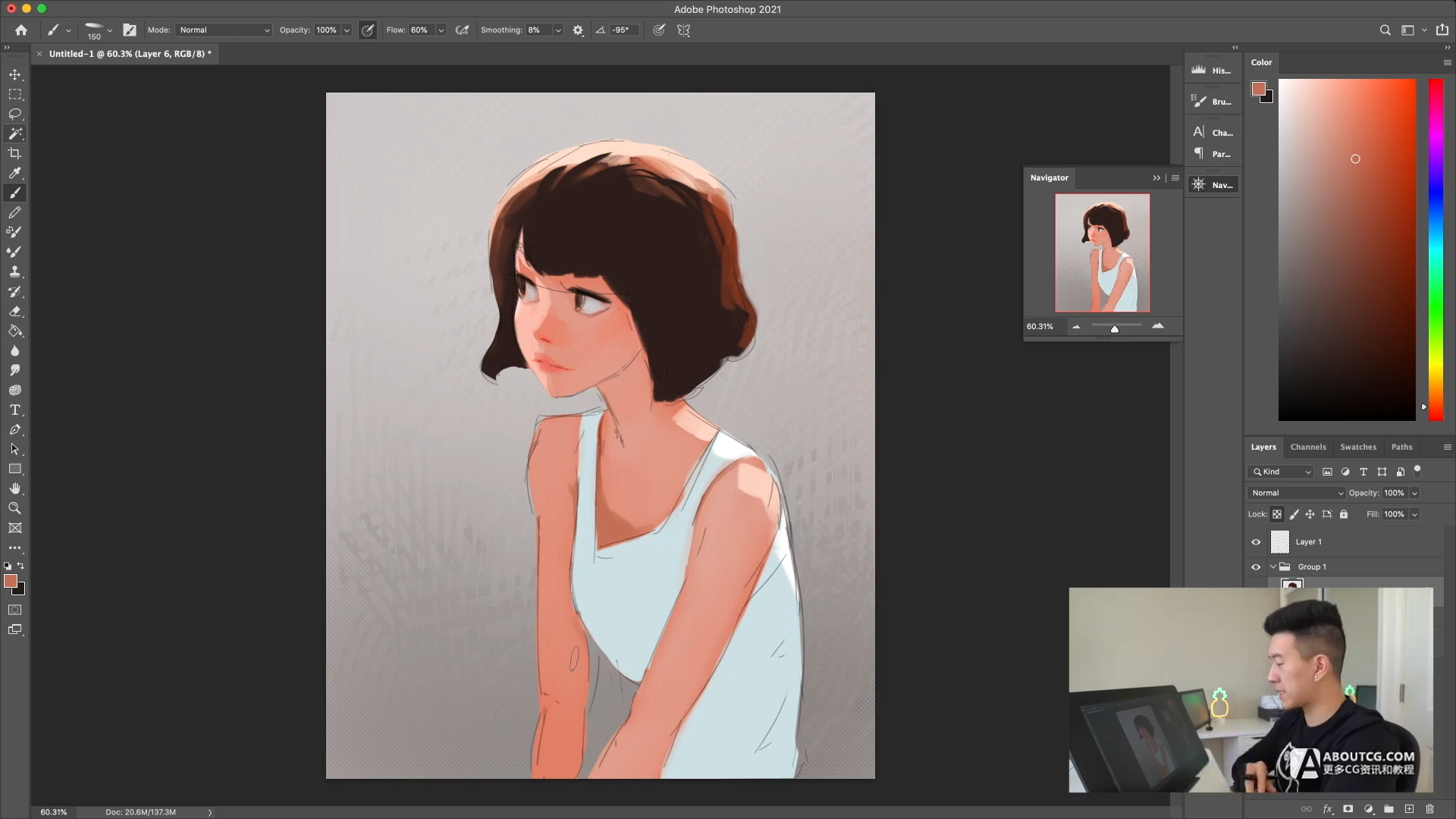
Task: Toggle symmetry paint options butterfly icon
Action: pyautogui.click(x=683, y=30)
